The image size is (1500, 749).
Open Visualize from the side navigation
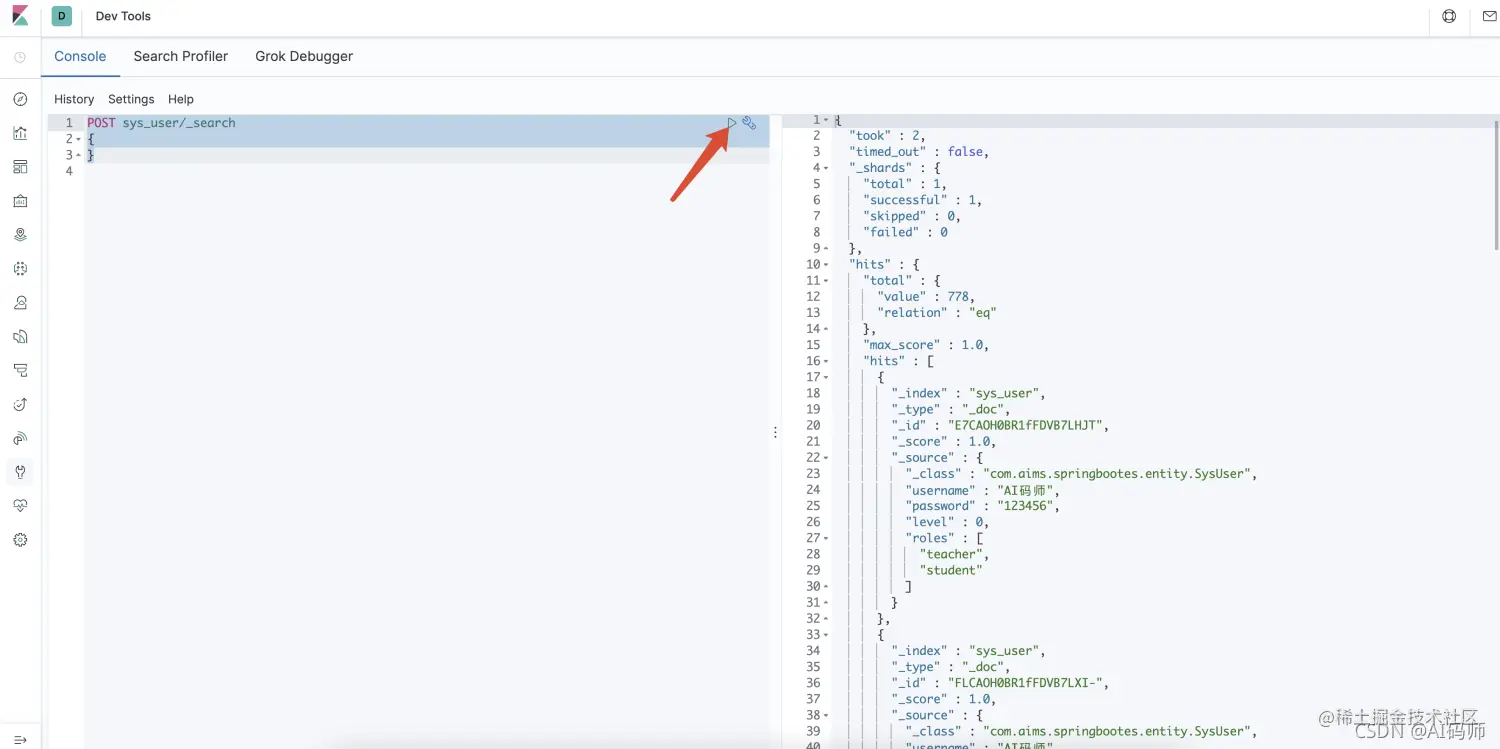tap(20, 133)
